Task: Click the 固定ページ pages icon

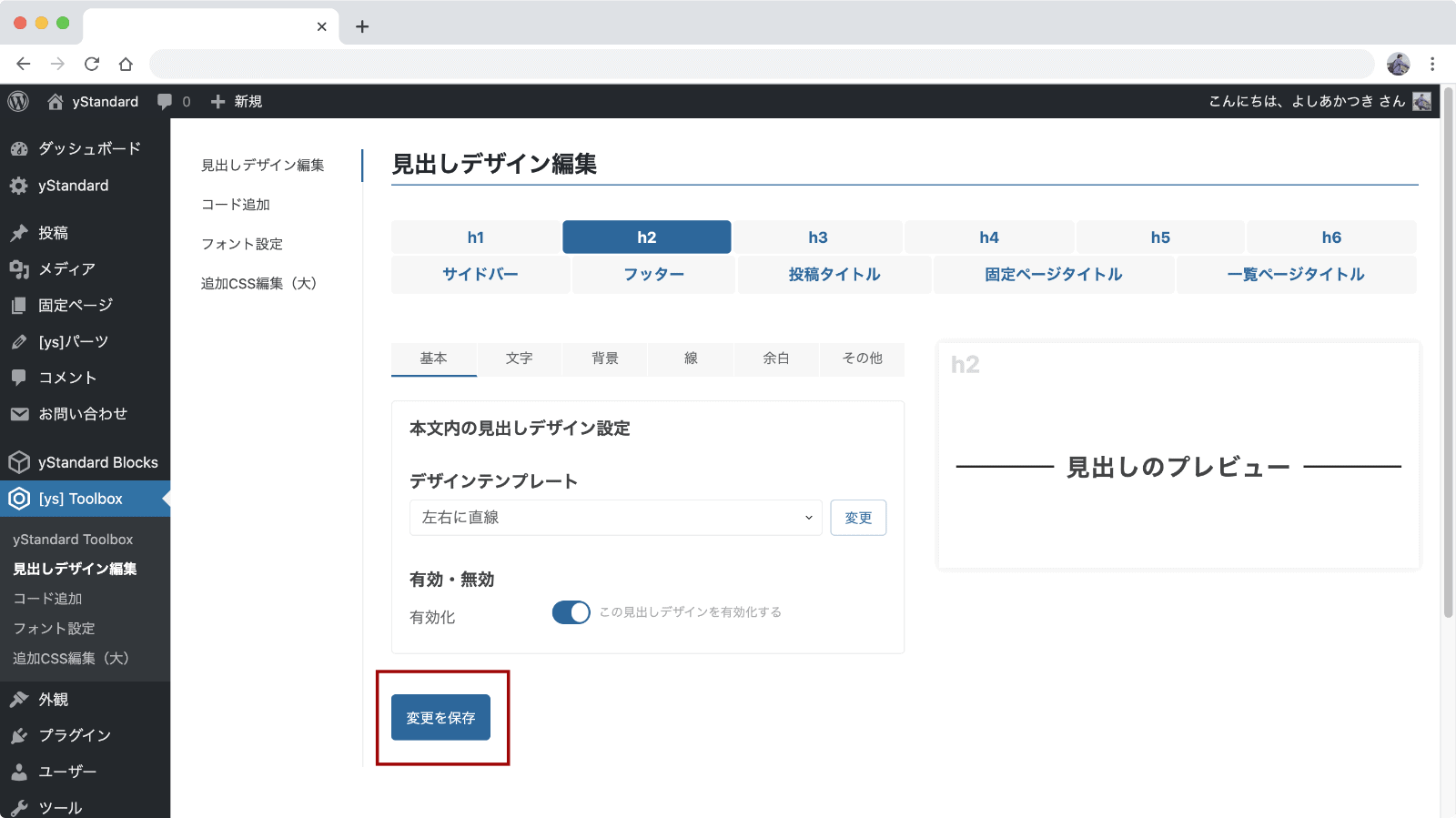Action: [19, 306]
